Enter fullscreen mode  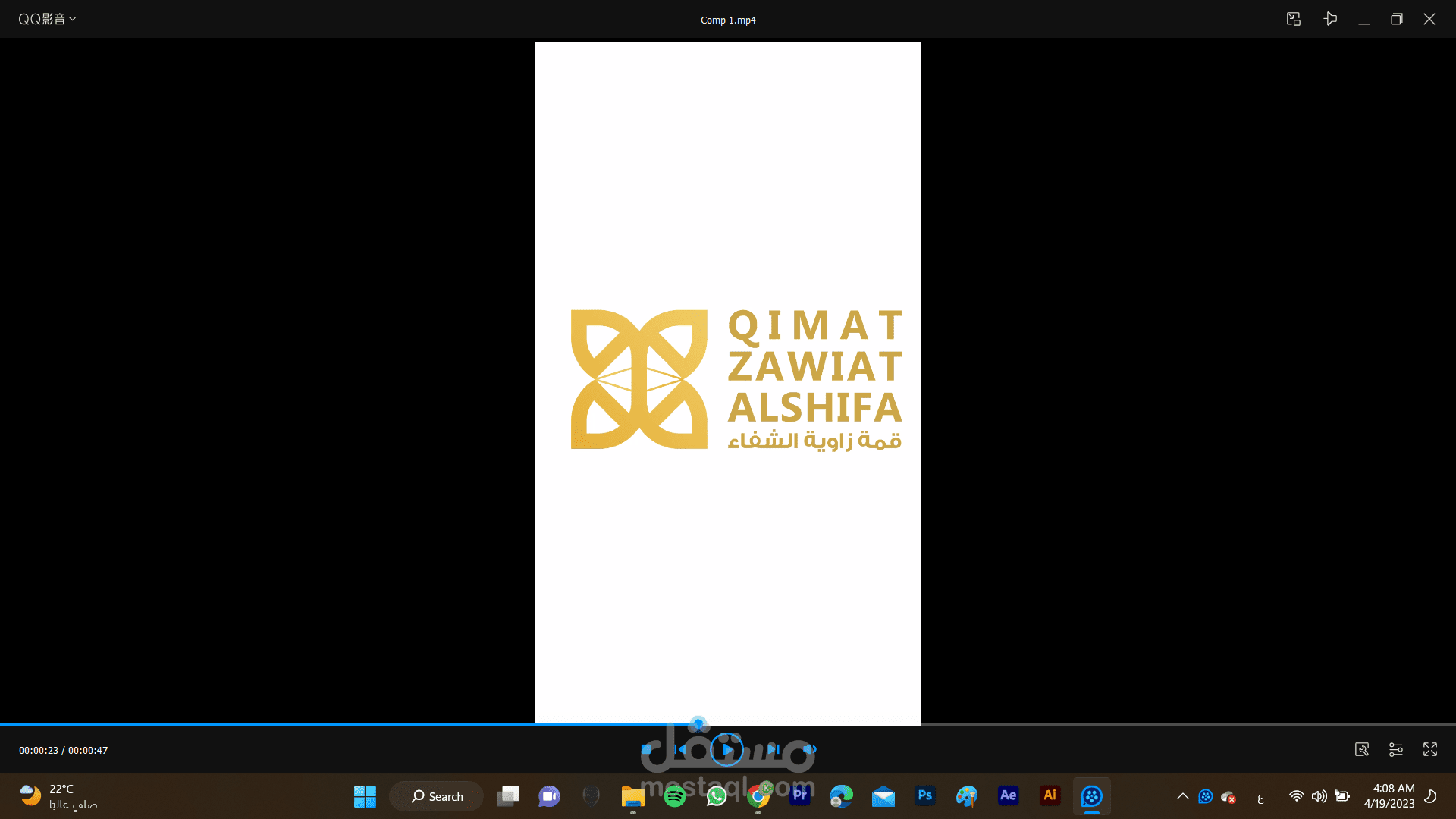coord(1430,749)
